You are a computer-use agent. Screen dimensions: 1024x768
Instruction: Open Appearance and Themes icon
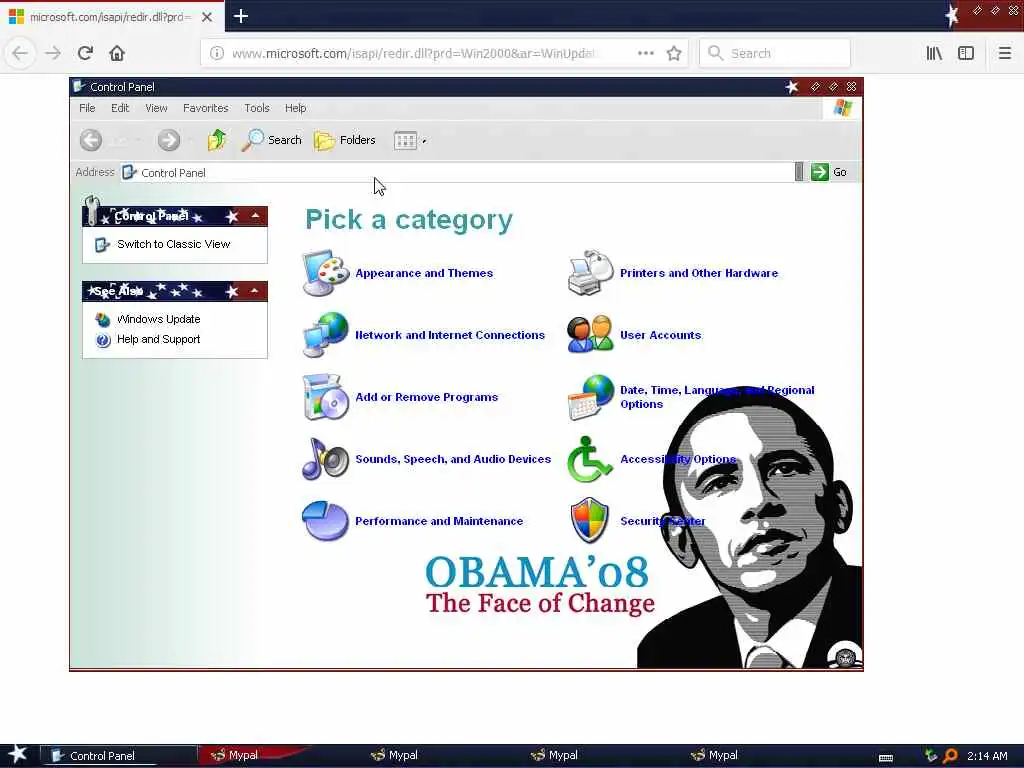point(325,272)
